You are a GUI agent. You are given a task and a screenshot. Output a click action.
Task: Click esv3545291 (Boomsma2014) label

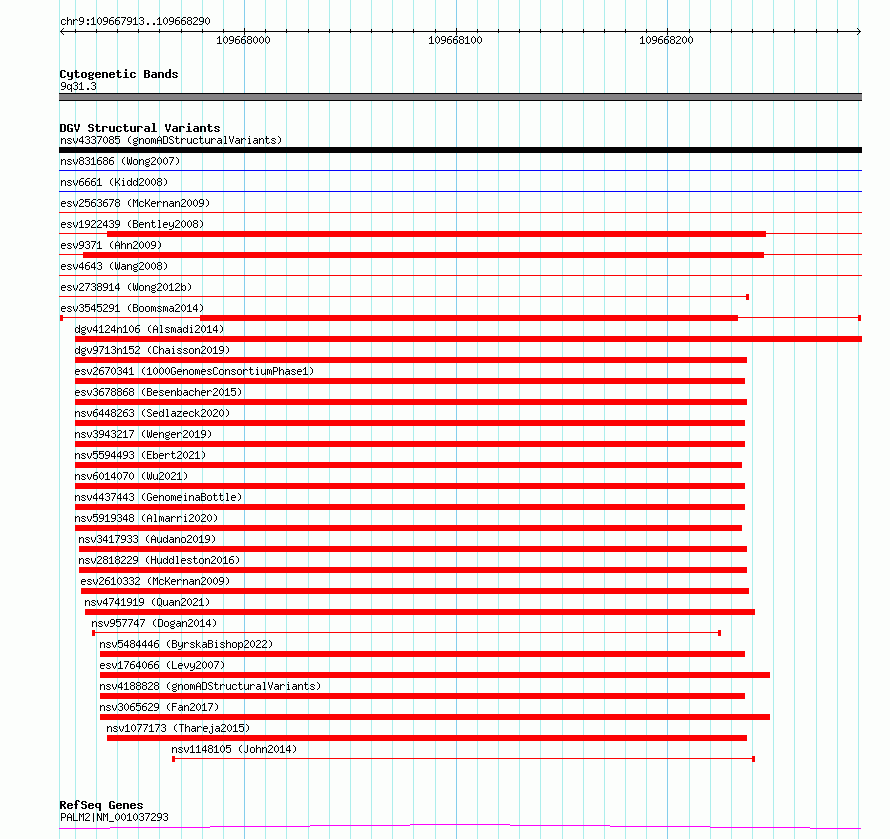coord(132,308)
